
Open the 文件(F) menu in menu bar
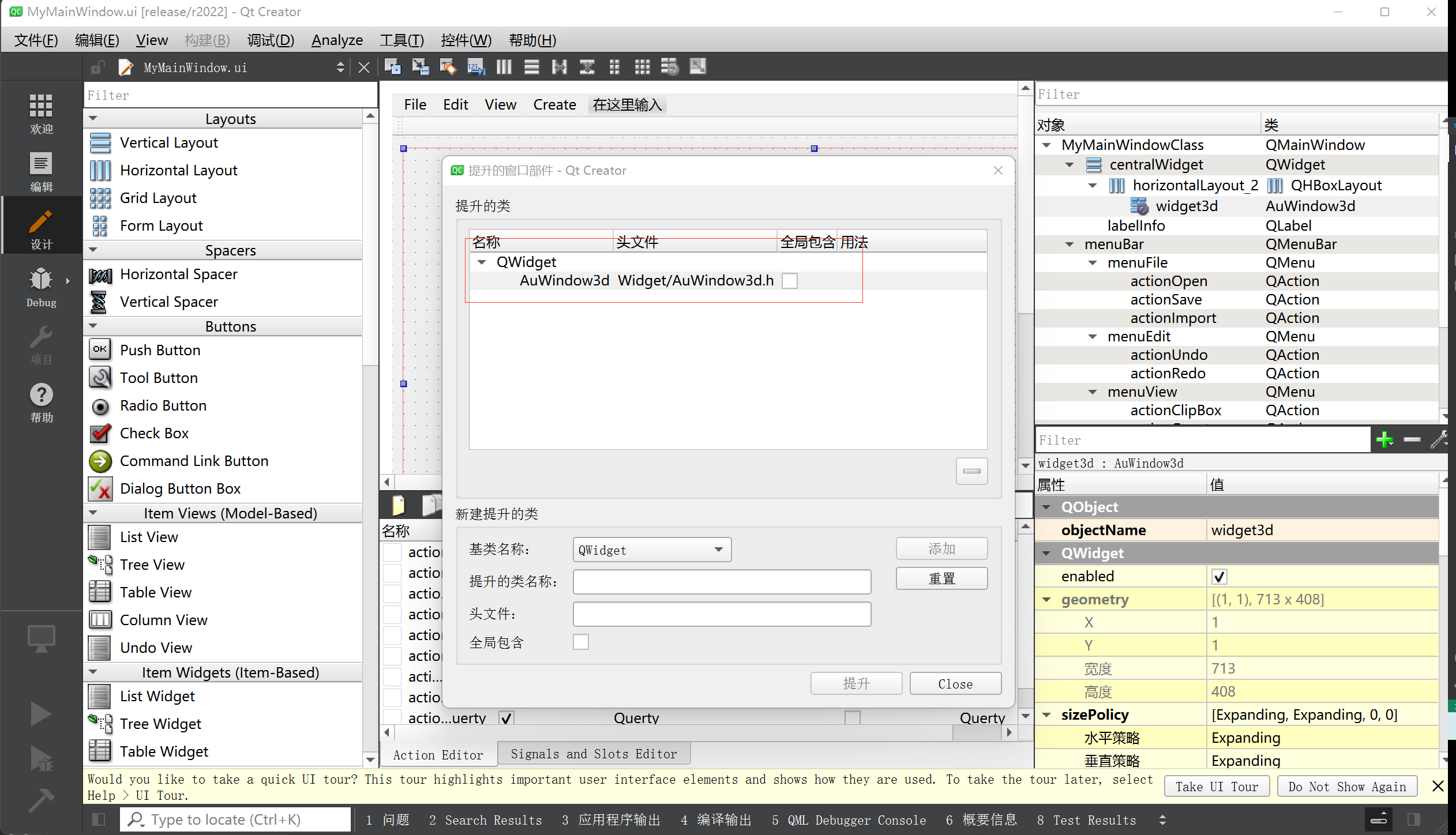coord(37,40)
